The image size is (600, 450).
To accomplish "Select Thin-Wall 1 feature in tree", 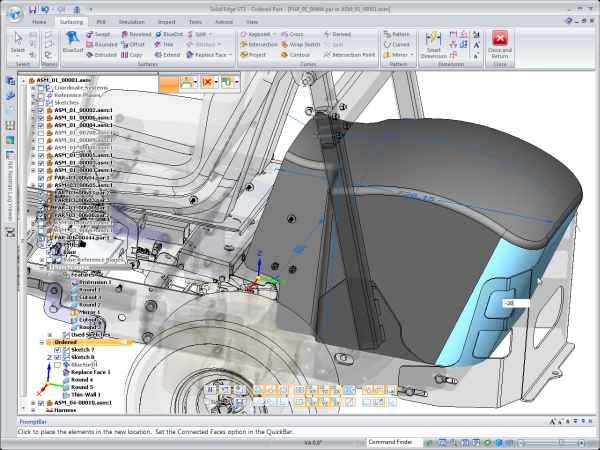I will [85, 396].
